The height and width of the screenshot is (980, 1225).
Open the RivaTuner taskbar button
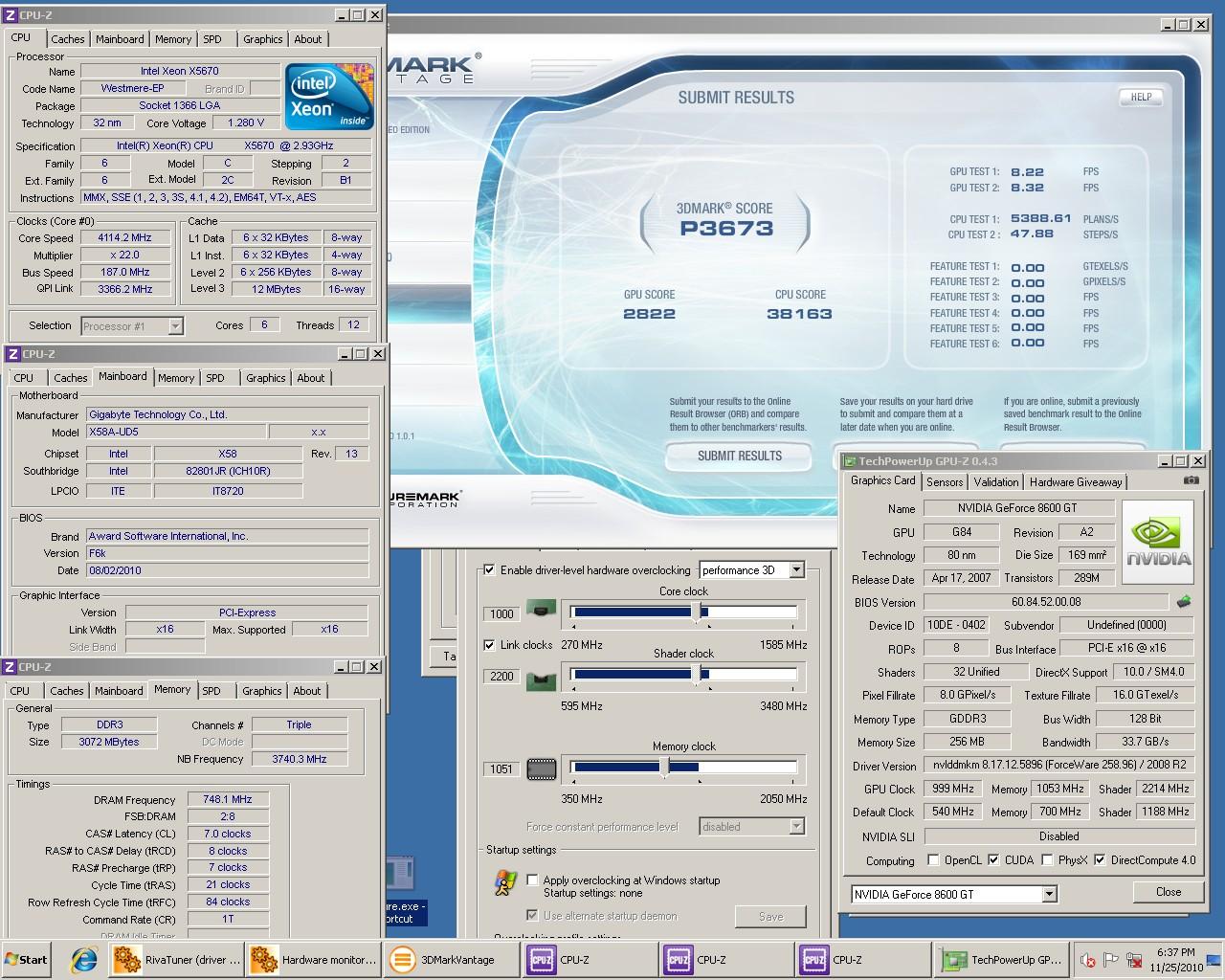pyautogui.click(x=175, y=960)
